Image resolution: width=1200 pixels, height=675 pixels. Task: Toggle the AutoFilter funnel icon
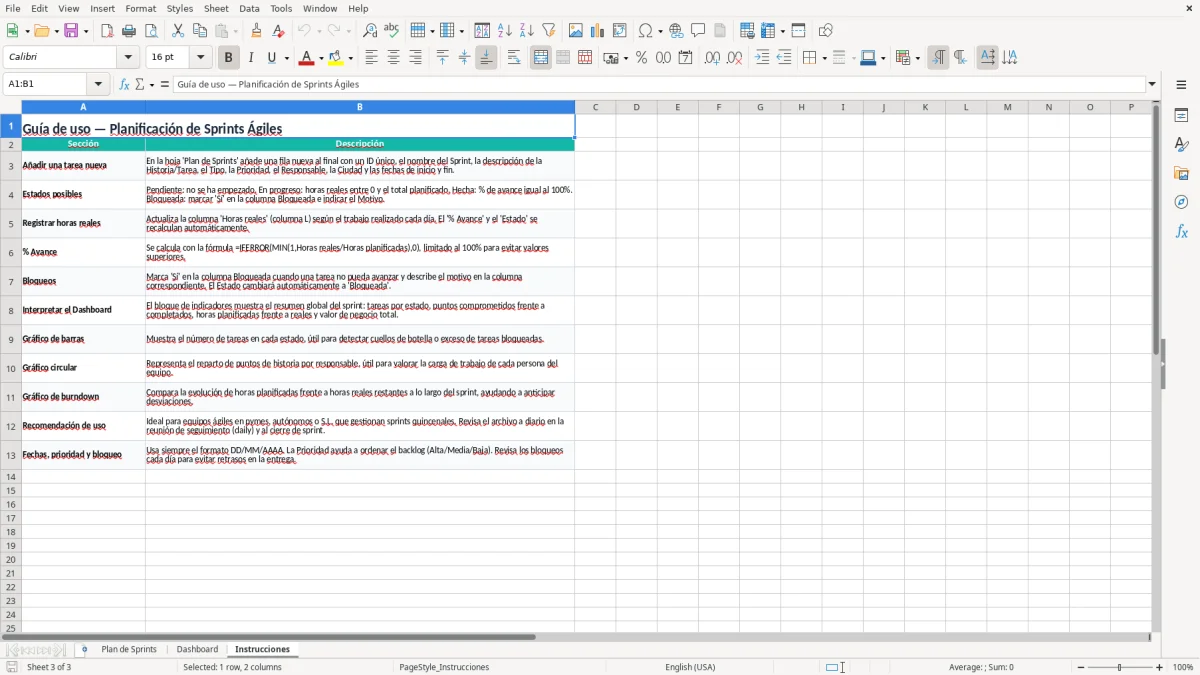[x=549, y=31]
